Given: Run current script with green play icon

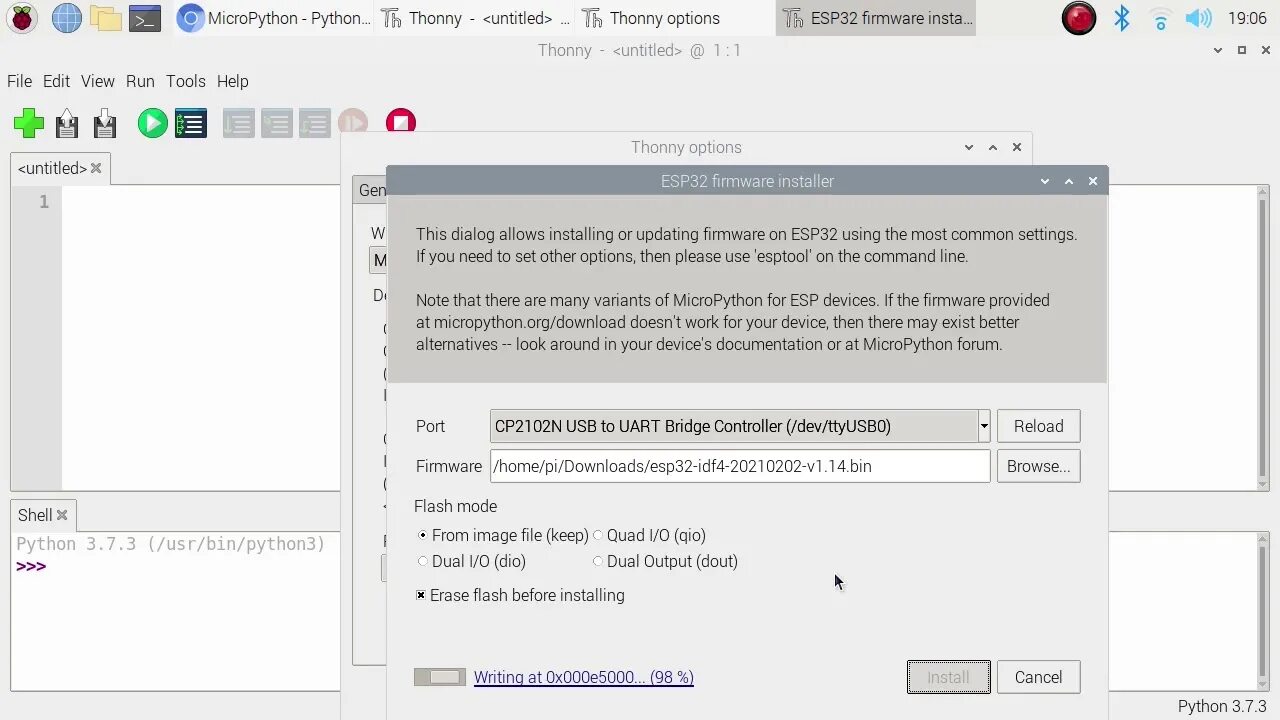Looking at the screenshot, I should tap(152, 123).
